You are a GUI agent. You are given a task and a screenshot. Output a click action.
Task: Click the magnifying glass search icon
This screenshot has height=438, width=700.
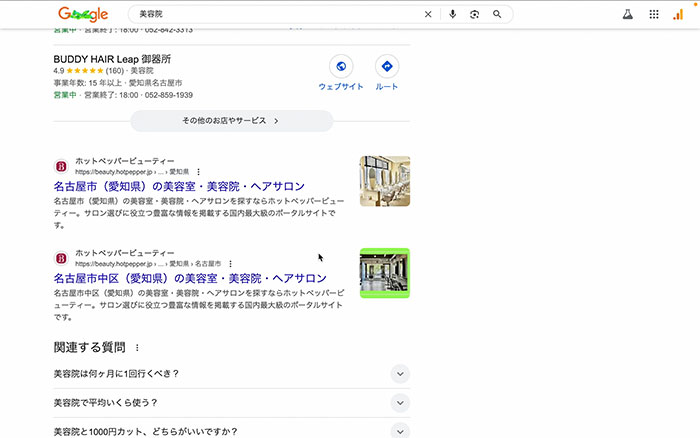click(497, 14)
